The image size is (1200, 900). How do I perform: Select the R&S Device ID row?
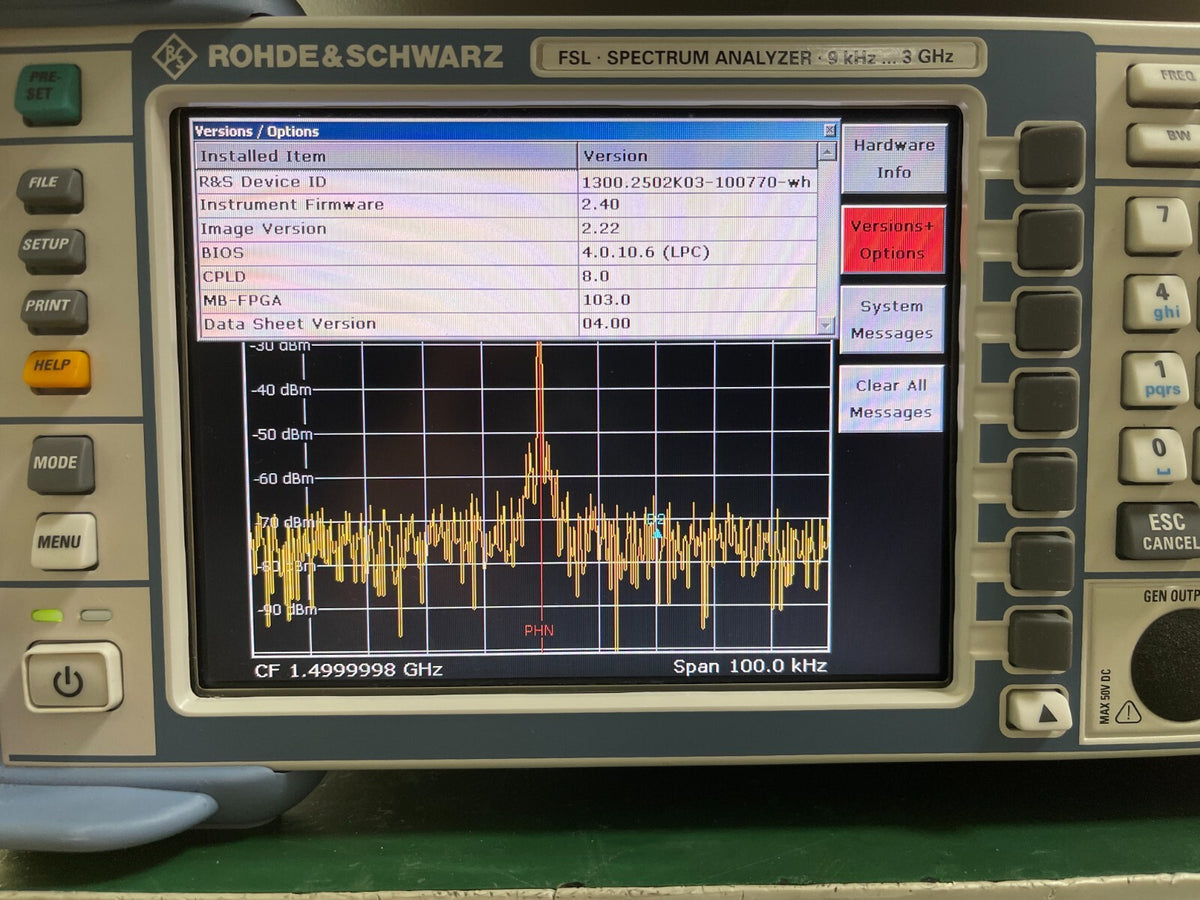click(507, 181)
